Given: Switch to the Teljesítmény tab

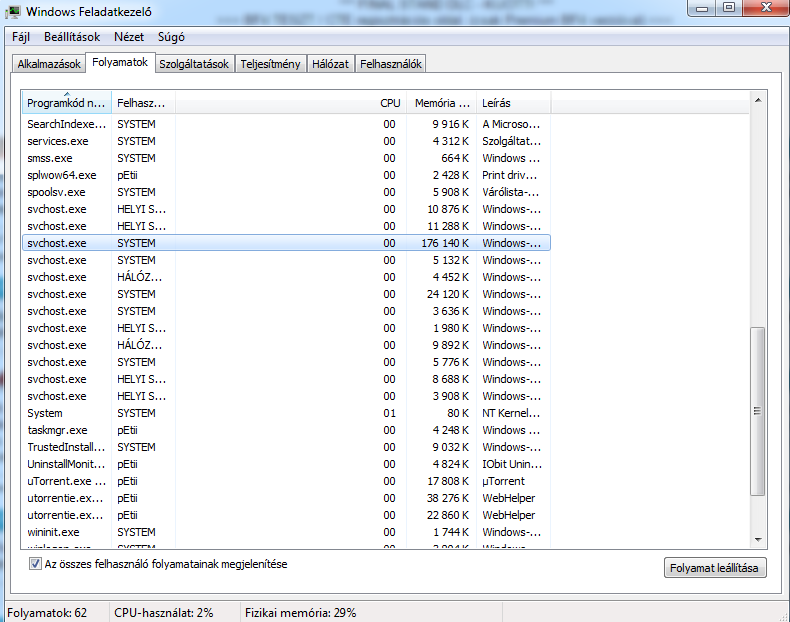Looking at the screenshot, I should (270, 64).
